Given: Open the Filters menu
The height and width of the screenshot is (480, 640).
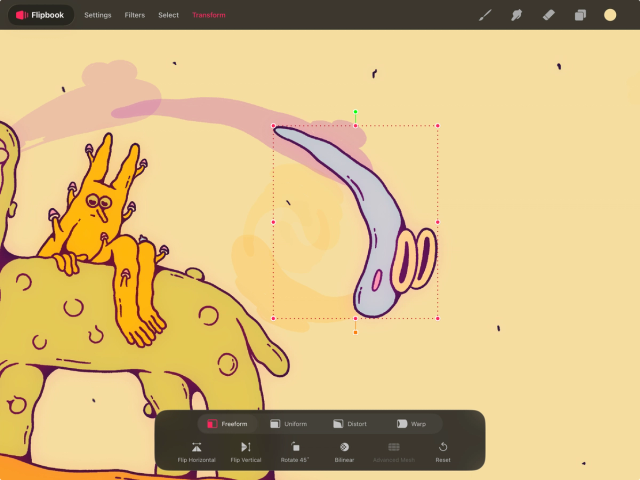Looking at the screenshot, I should tap(134, 15).
